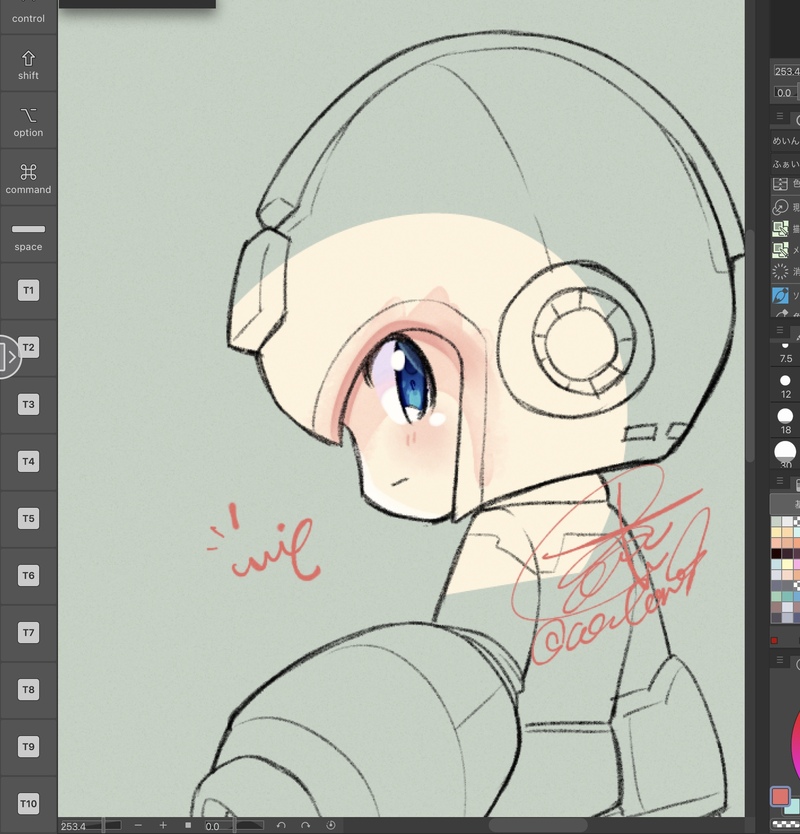Pick the mint green color set swatch
Screen dimensions: 800x834
coord(776,596)
